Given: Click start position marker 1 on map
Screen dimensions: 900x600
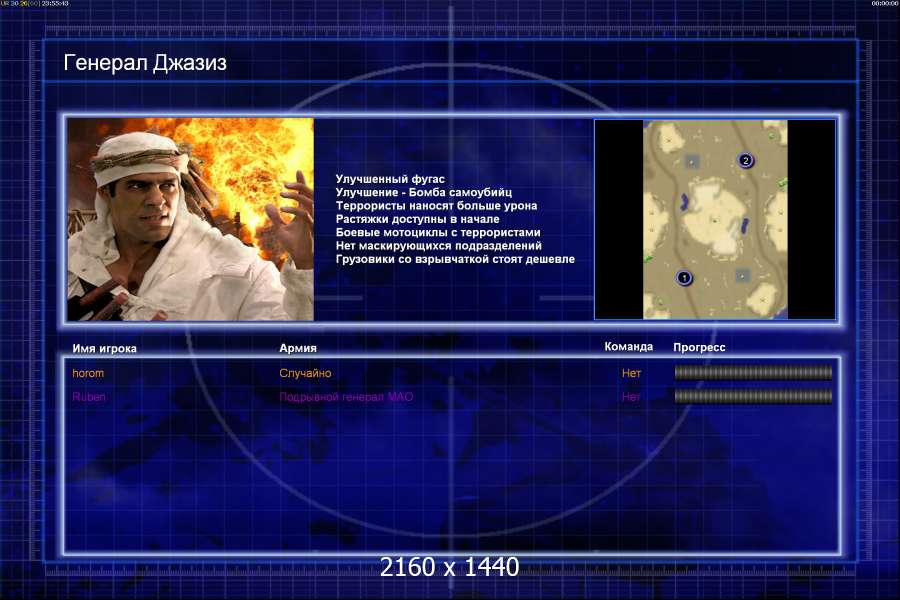Looking at the screenshot, I should coord(684,278).
